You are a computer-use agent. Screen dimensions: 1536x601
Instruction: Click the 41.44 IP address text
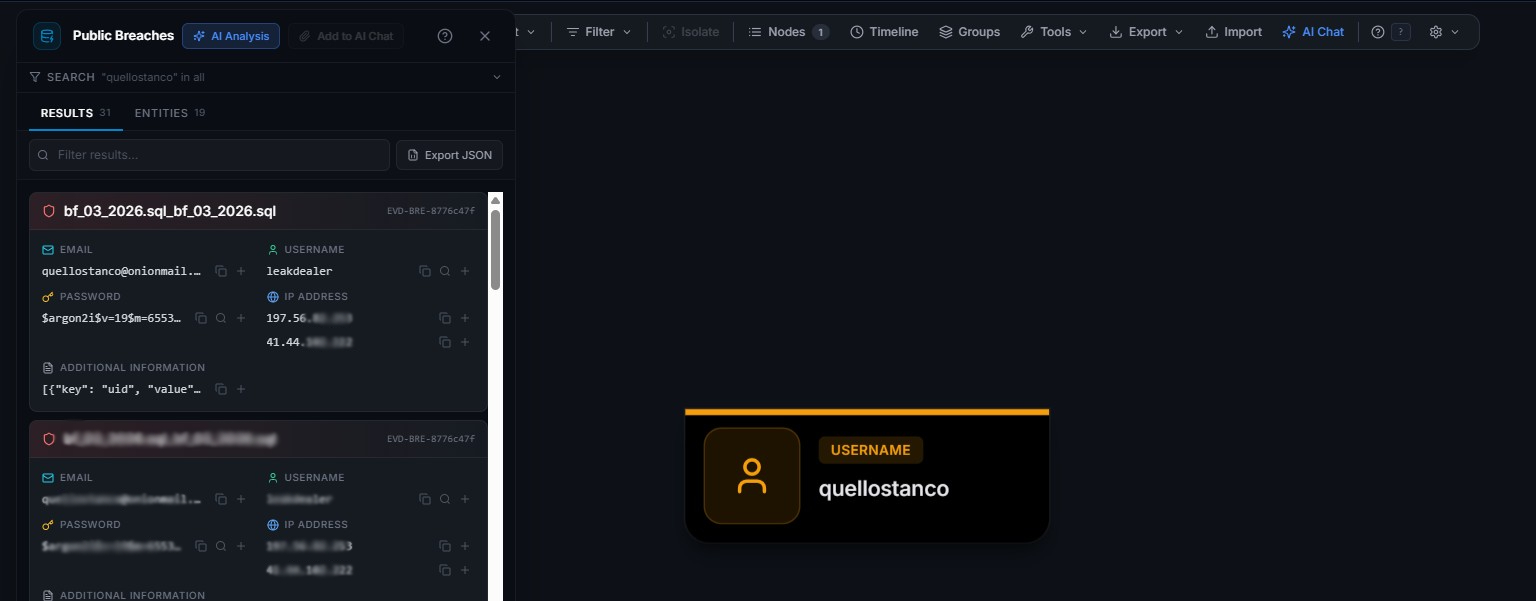[309, 342]
